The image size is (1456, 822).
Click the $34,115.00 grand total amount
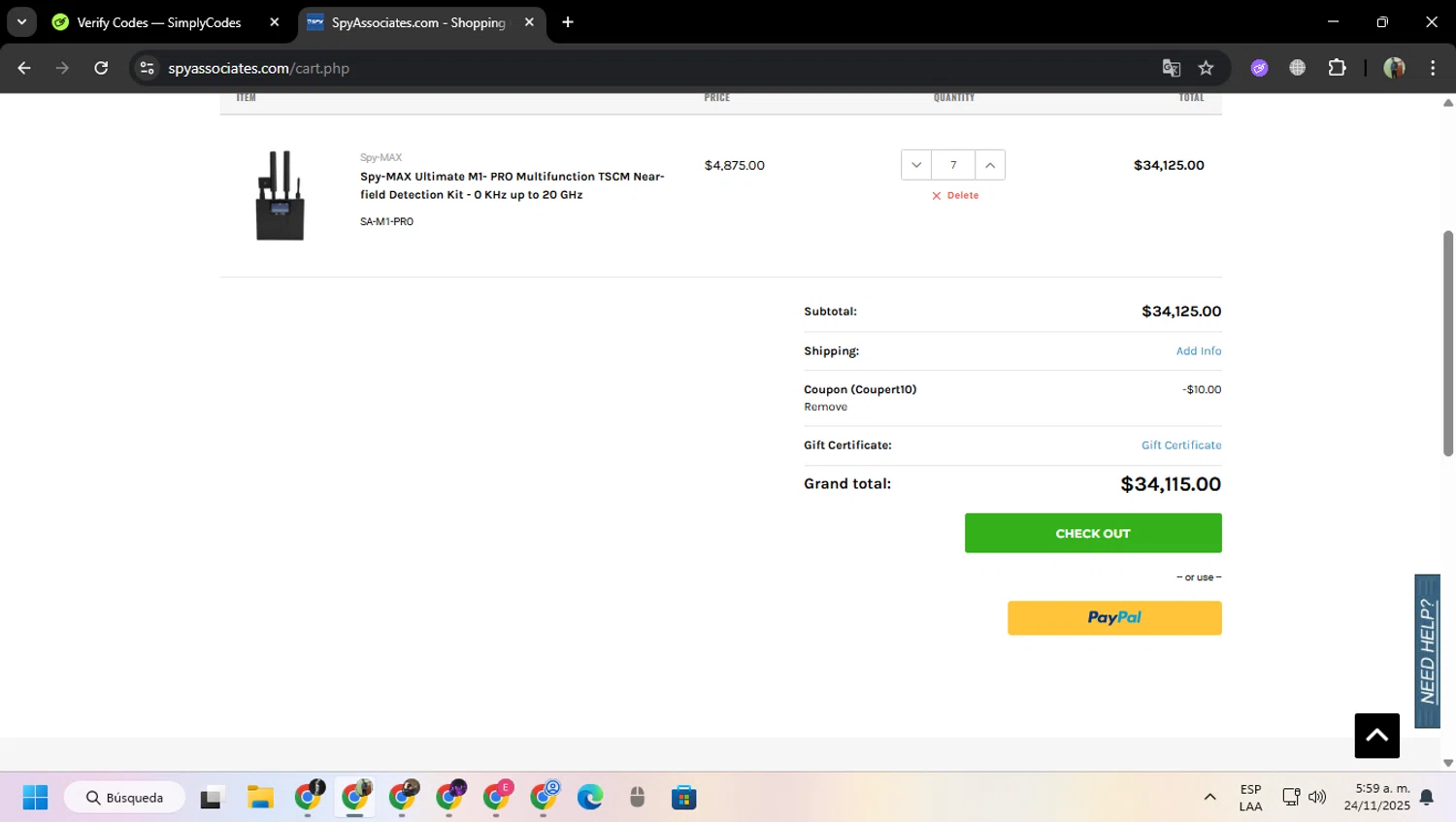point(1171,484)
